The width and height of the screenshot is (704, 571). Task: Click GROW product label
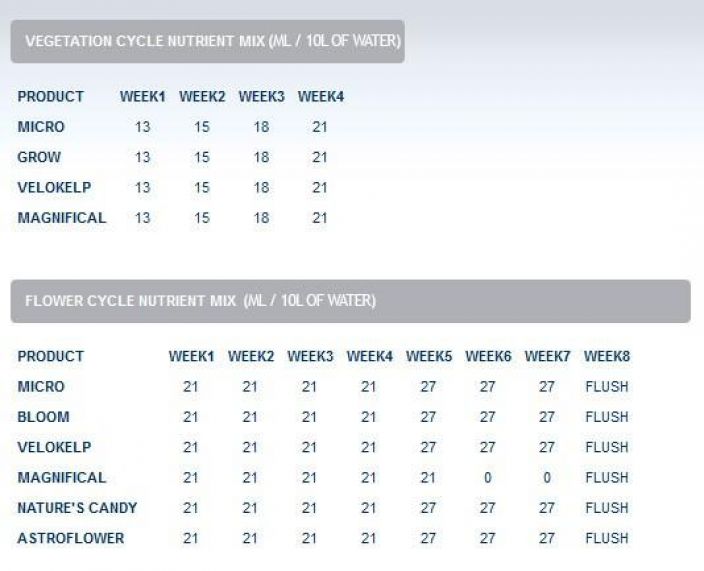[x=39, y=157]
